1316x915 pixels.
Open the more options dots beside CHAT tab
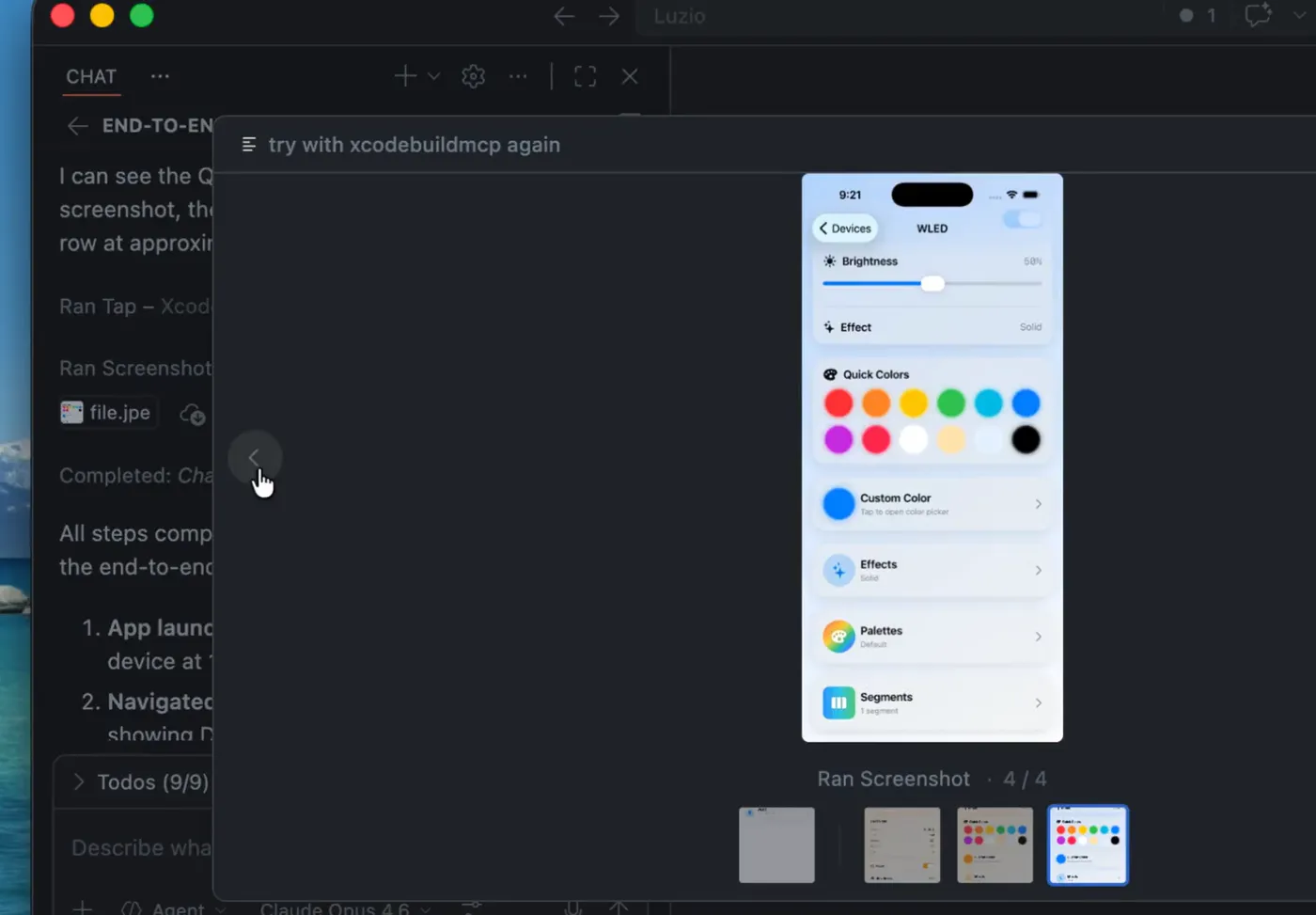(x=160, y=76)
